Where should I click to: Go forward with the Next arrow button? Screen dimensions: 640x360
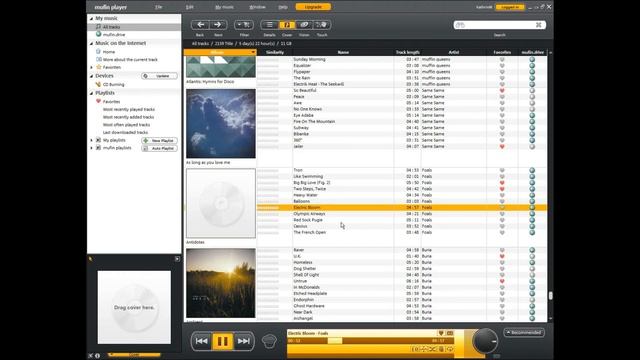click(x=218, y=25)
